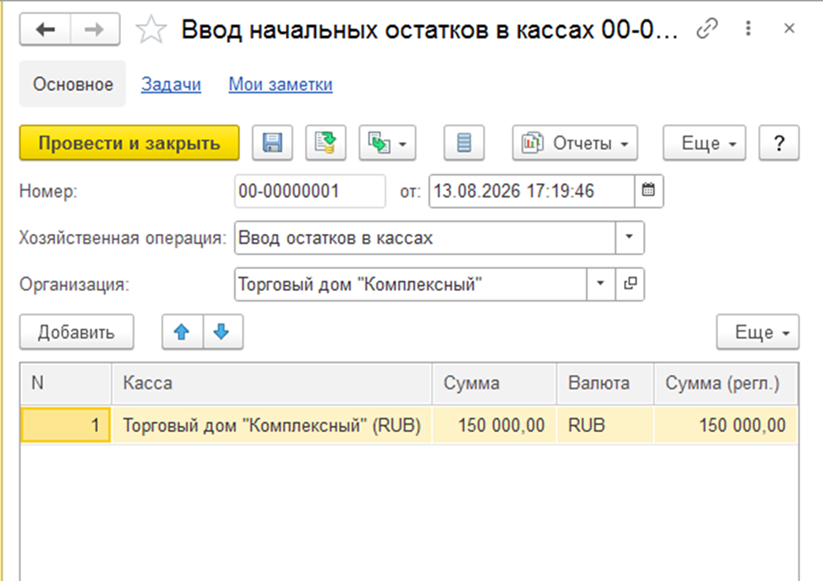Open the calendar date picker

tap(649, 191)
